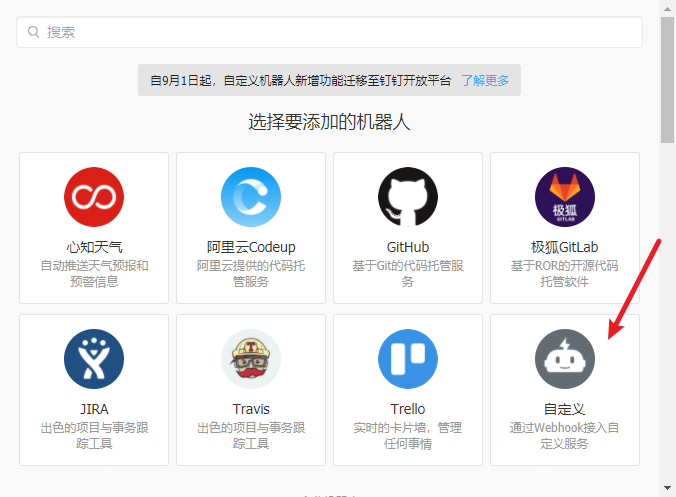Click description 自动推送天气预报和预警信息

pyautogui.click(x=94, y=273)
